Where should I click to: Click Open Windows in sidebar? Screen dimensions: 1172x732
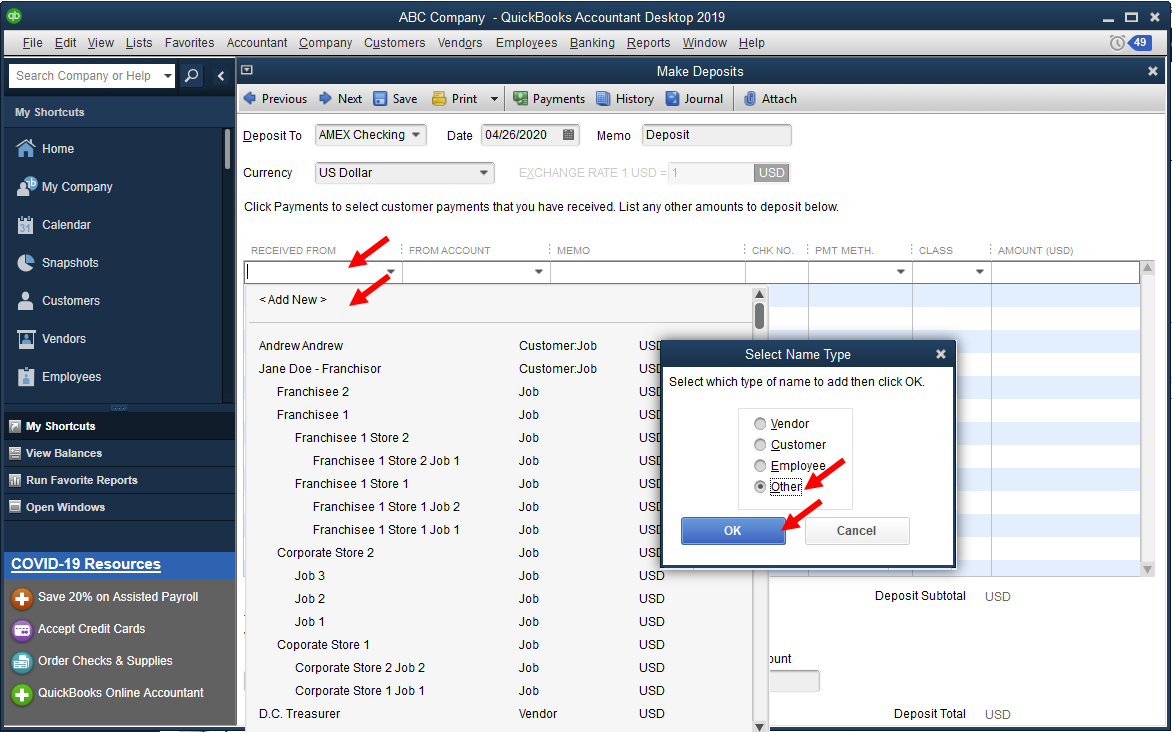tap(65, 507)
